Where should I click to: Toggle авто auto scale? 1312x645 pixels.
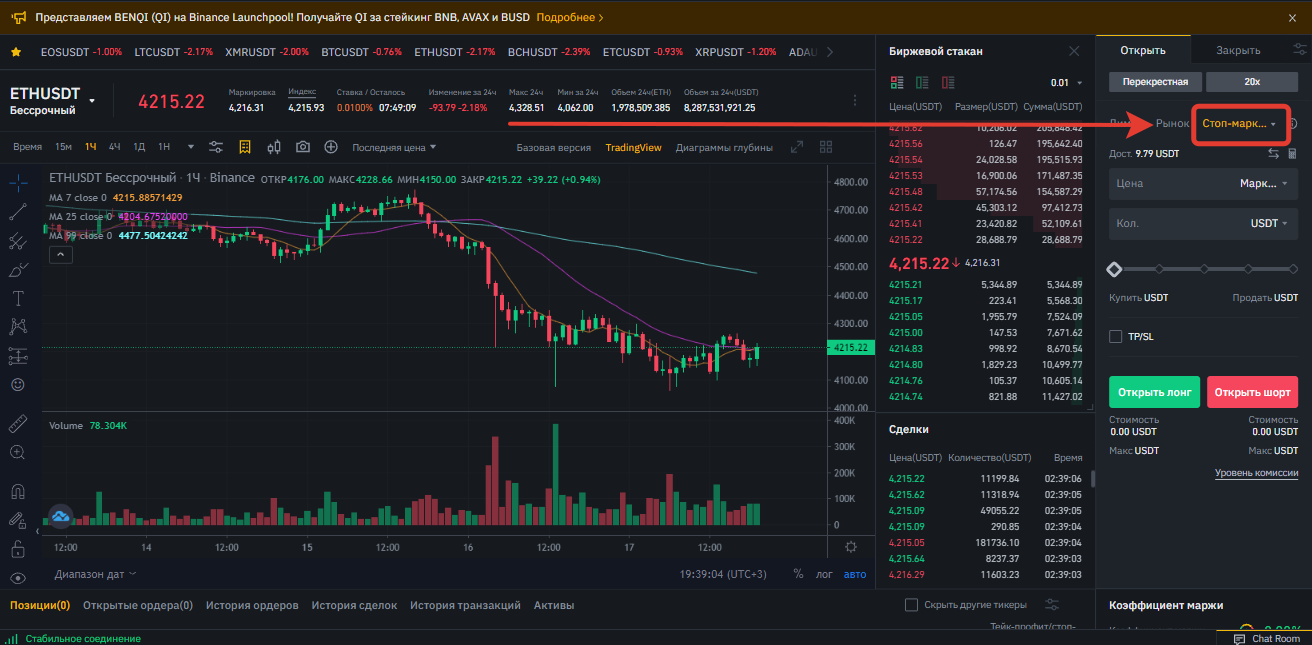855,574
